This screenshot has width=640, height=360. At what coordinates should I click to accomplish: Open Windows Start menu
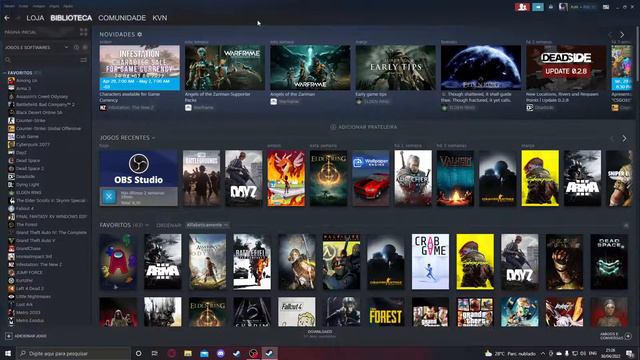click(8, 353)
